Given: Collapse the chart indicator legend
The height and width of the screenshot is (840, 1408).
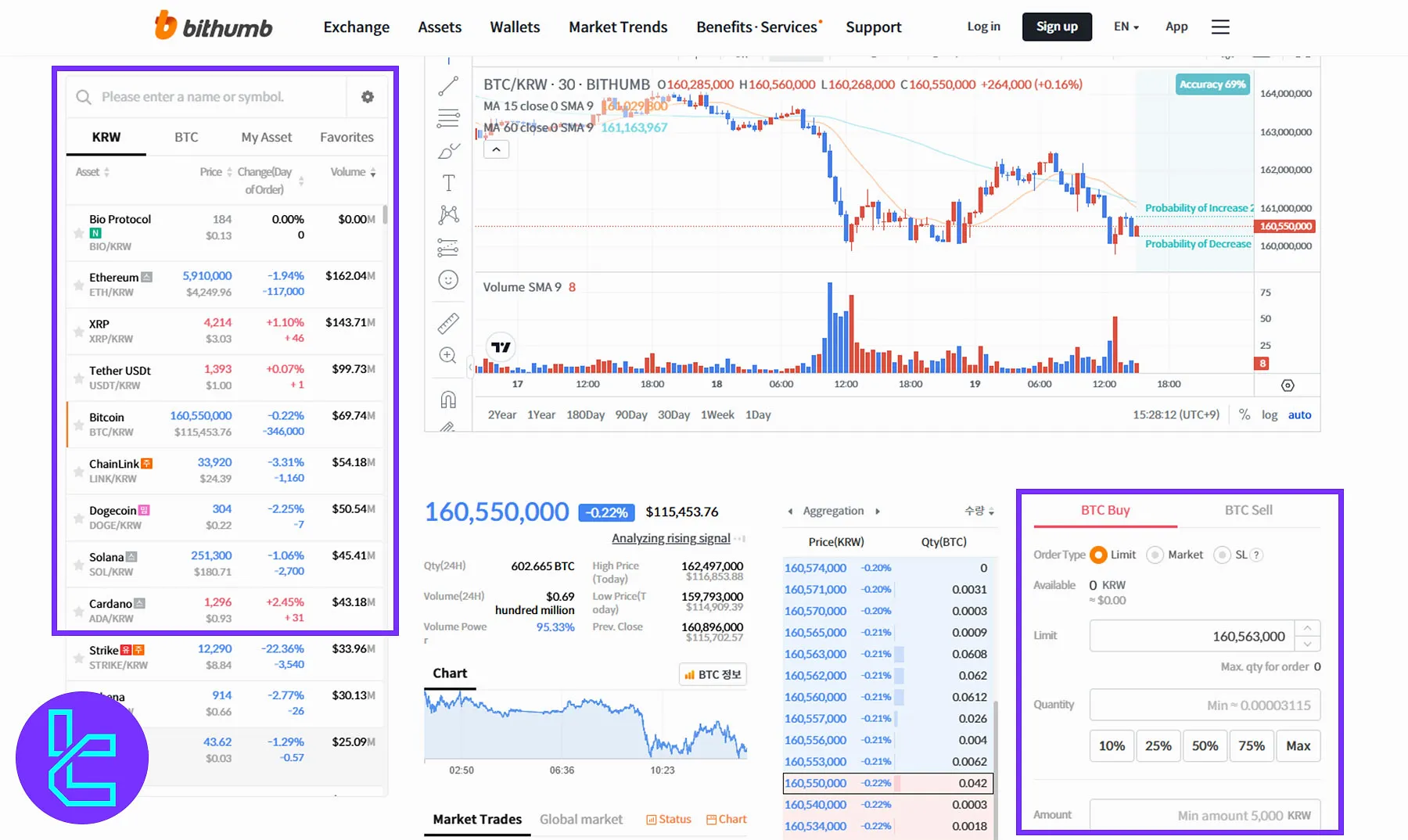Looking at the screenshot, I should pyautogui.click(x=496, y=149).
